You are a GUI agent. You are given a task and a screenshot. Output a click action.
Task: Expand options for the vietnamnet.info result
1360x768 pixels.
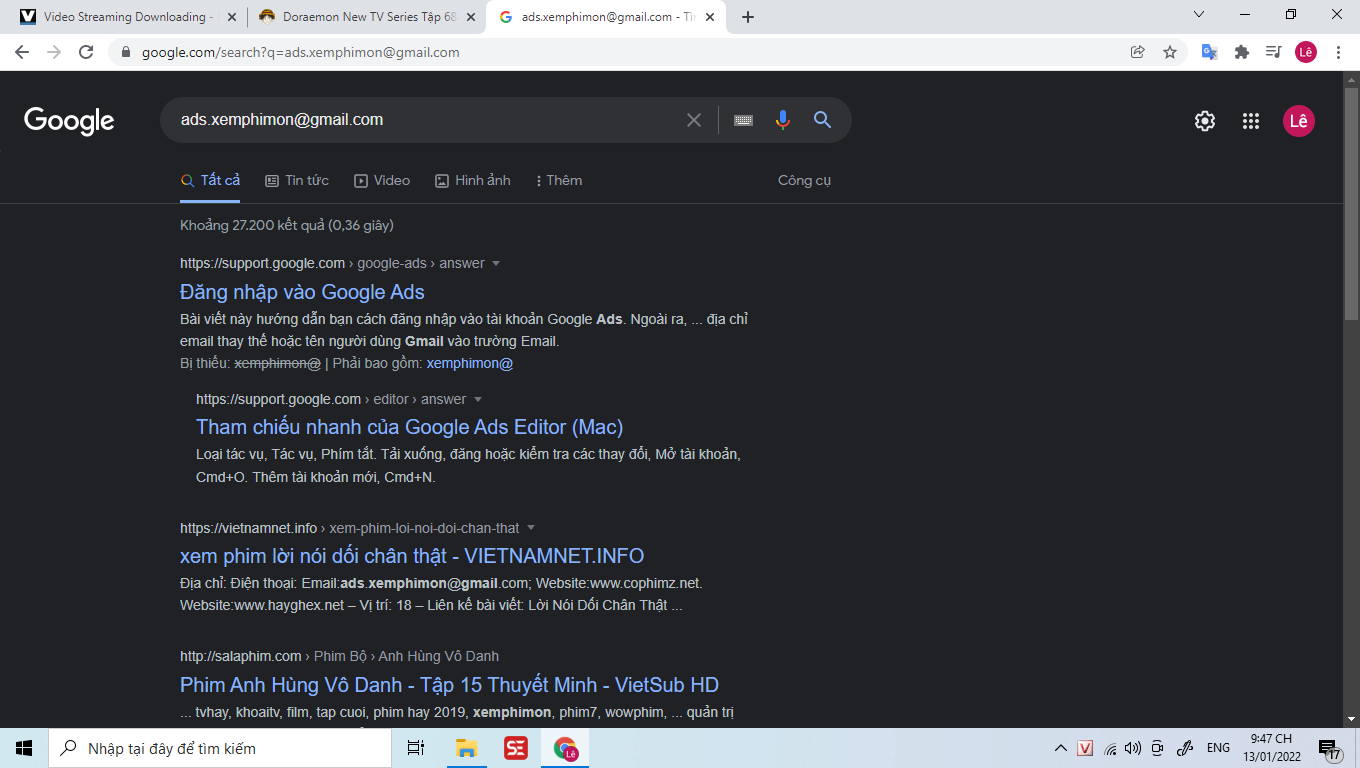tap(531, 528)
